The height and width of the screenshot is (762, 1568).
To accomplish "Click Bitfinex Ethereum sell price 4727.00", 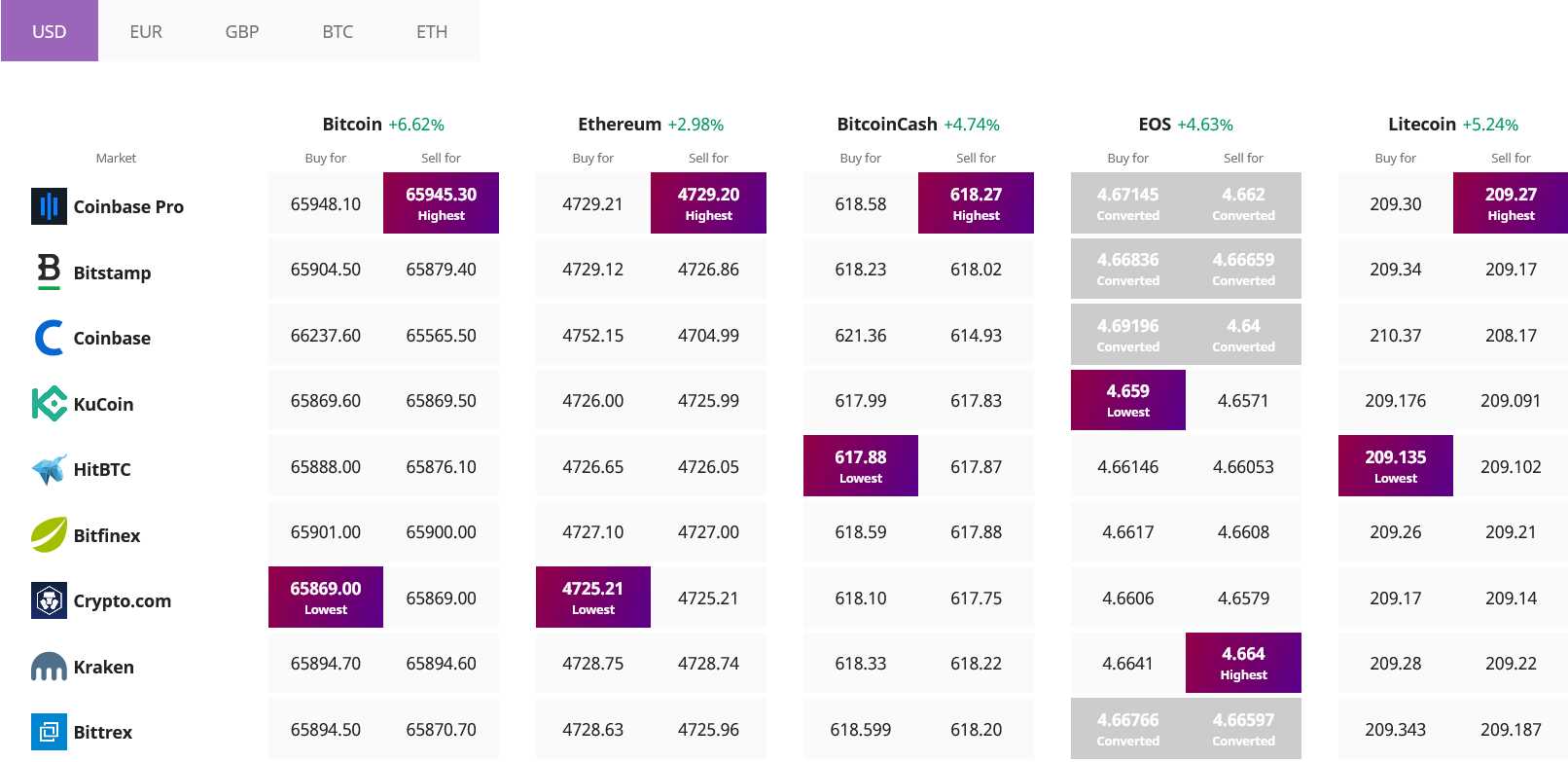I will coord(708,531).
